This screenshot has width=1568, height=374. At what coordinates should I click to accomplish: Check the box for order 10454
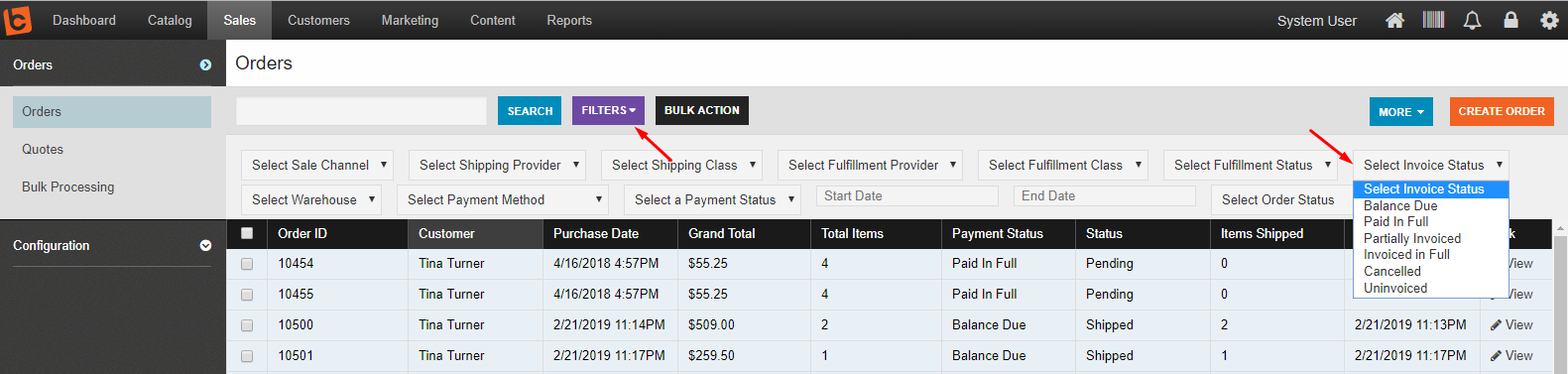click(x=247, y=264)
